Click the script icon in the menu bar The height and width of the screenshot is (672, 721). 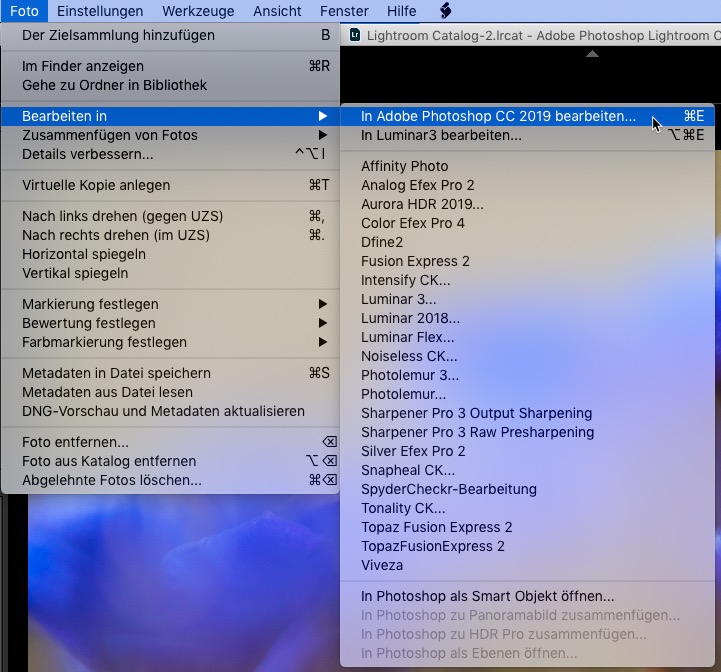(x=445, y=11)
